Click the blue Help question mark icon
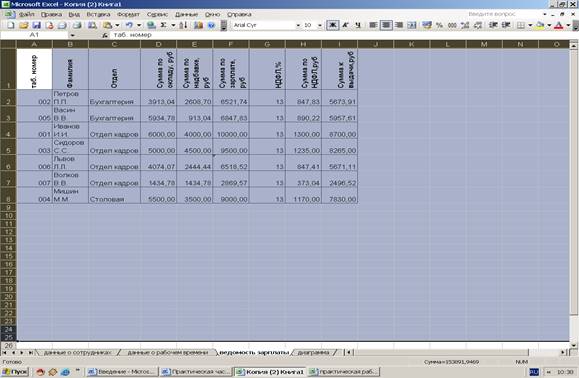This screenshot has width=579, height=378. pos(211,25)
